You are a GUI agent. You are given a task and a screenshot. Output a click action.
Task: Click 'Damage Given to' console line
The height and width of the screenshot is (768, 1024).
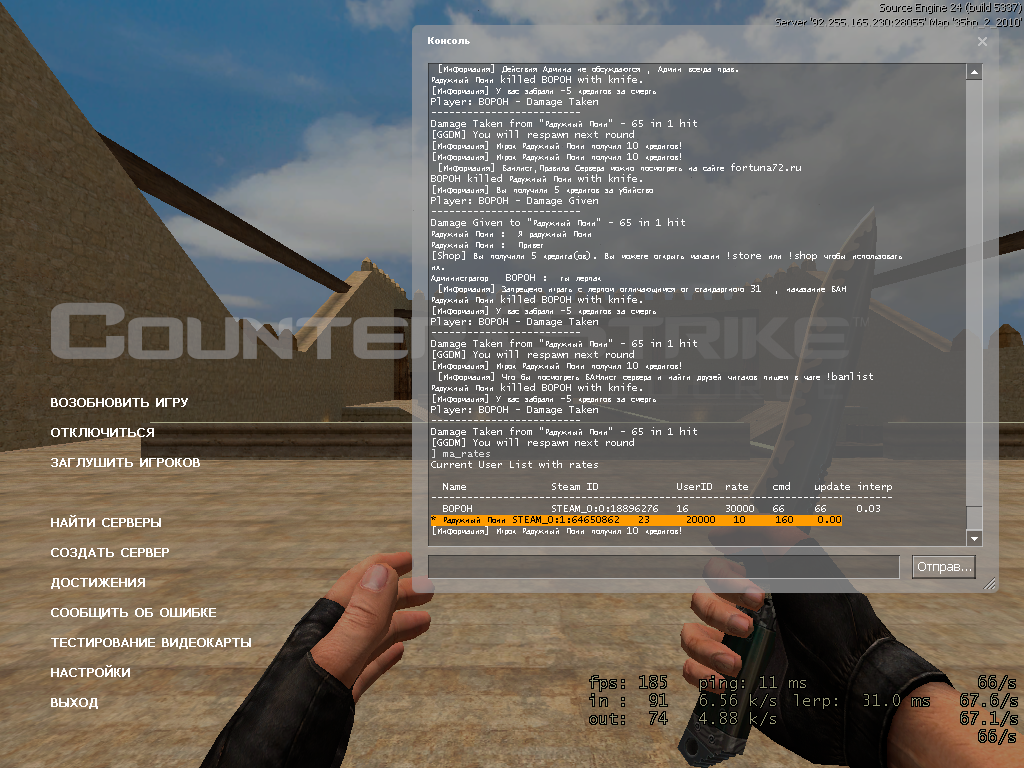(x=558, y=223)
